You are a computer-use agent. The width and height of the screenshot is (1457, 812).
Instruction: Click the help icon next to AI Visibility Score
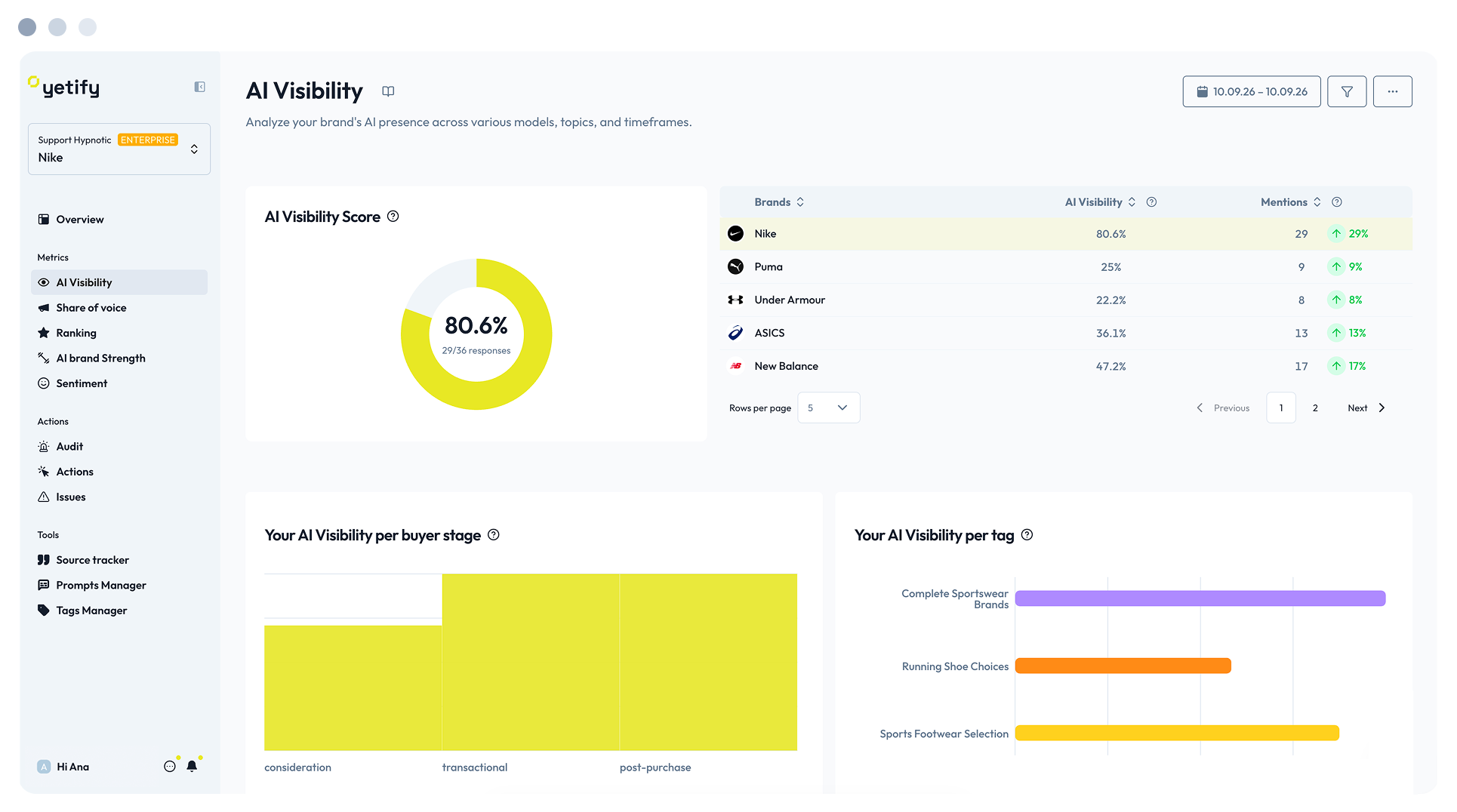point(393,217)
